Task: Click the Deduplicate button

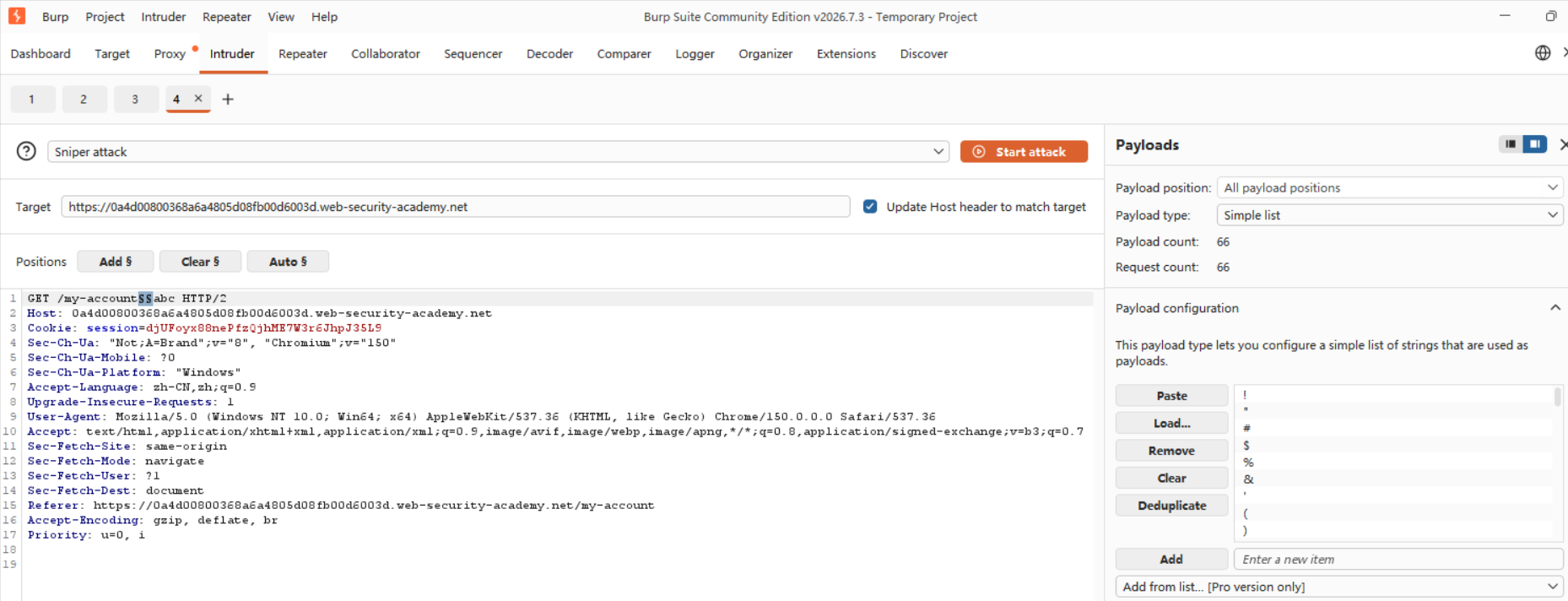Action: pyautogui.click(x=1171, y=505)
